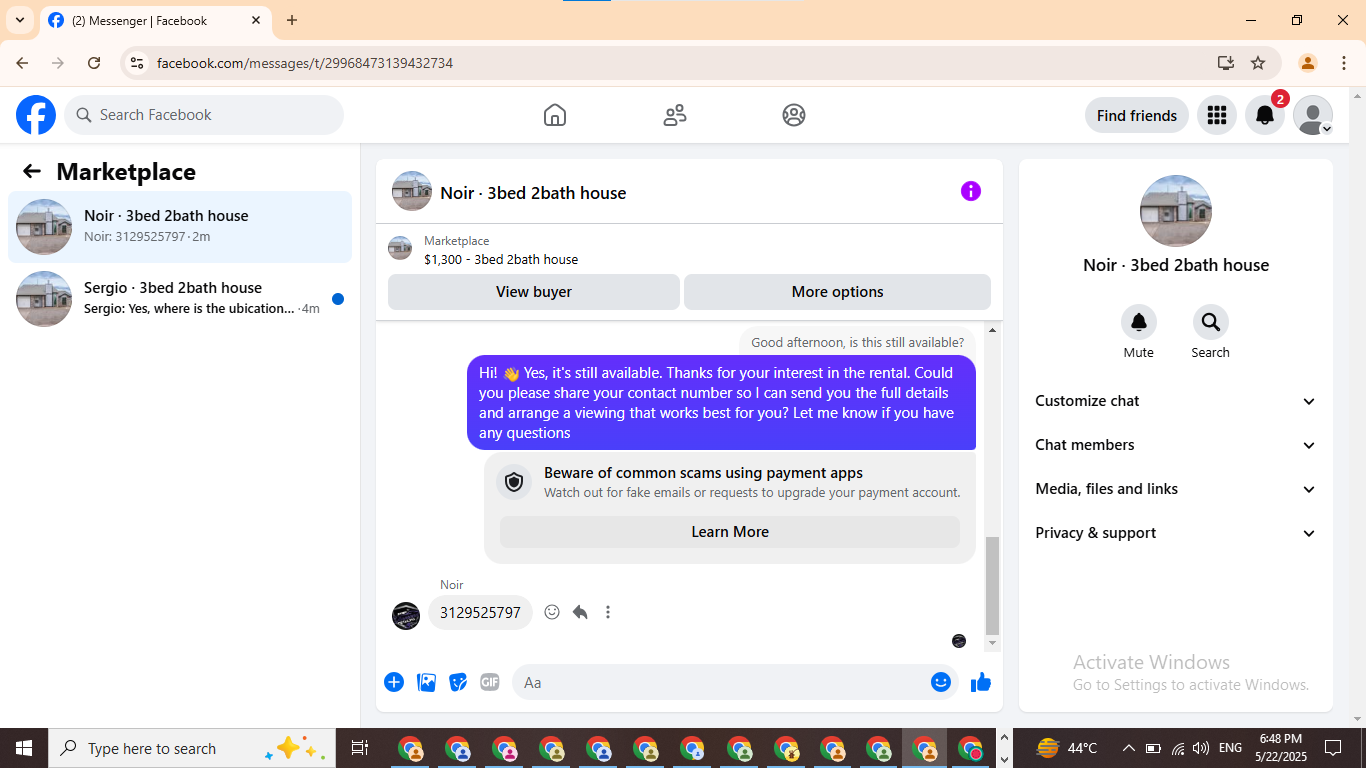Click the More options button
The height and width of the screenshot is (768, 1366).
(x=837, y=292)
